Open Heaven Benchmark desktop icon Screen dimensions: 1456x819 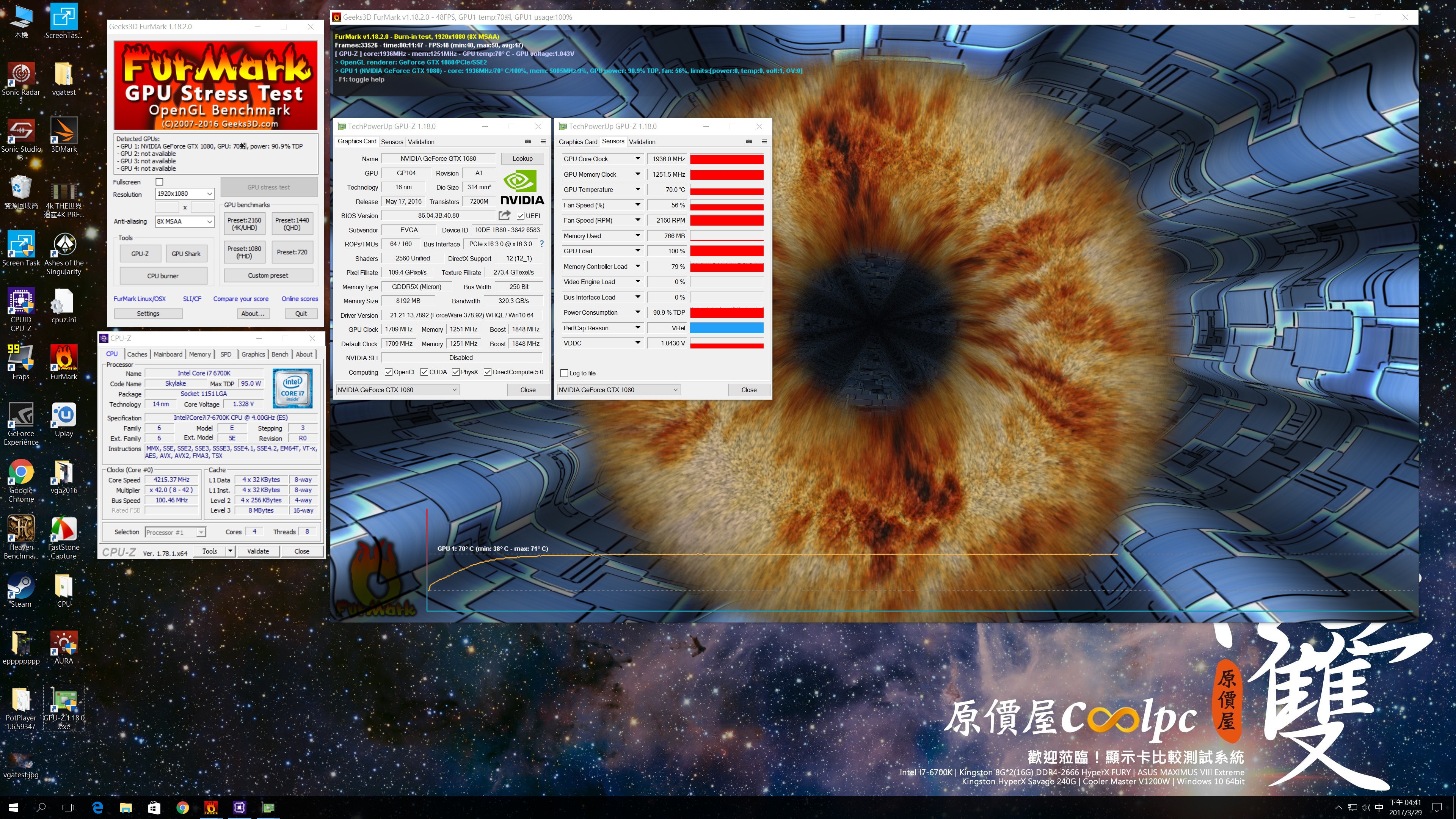pos(21,538)
